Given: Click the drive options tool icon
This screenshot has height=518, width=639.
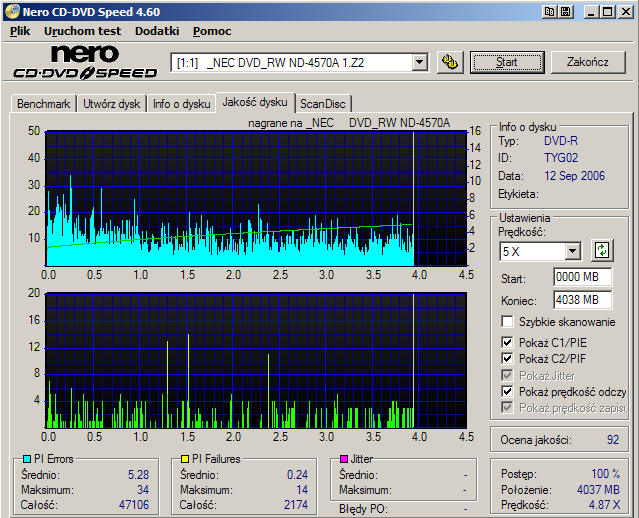Looking at the screenshot, I should coord(450,62).
